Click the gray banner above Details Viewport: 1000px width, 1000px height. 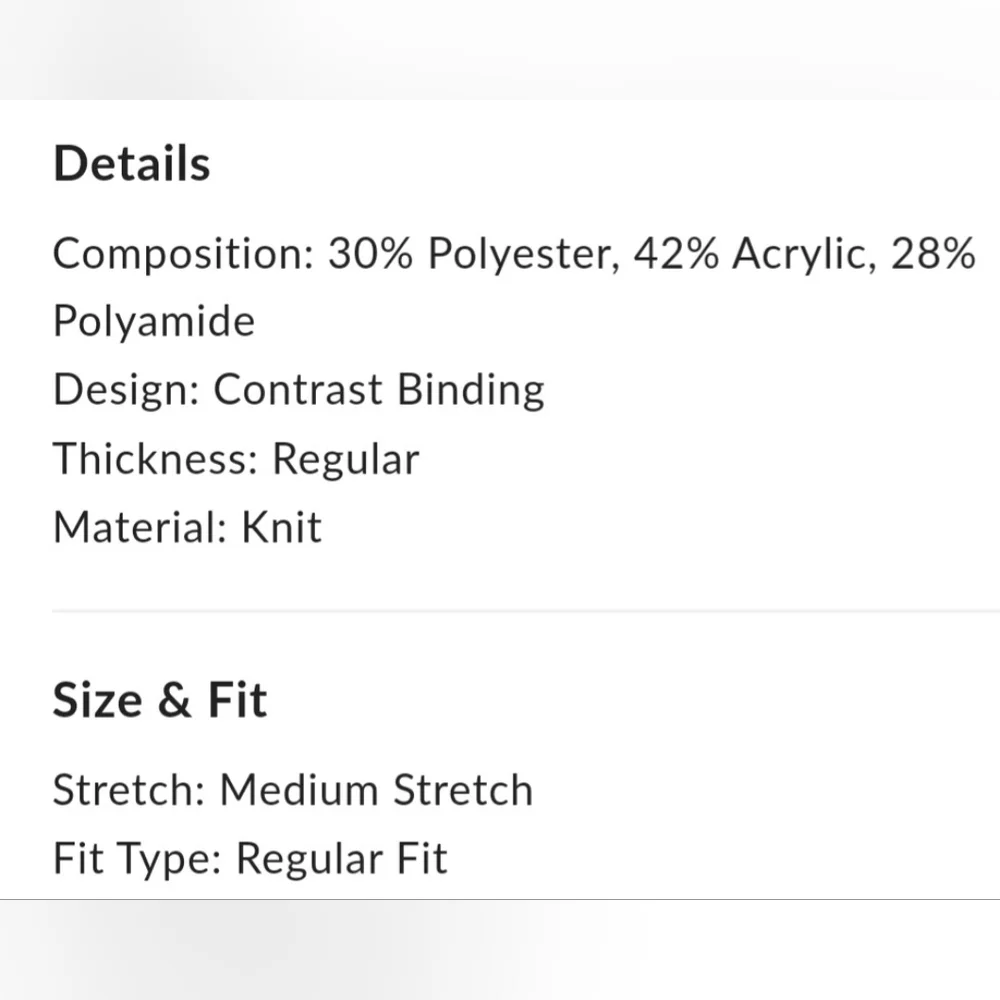(500, 48)
